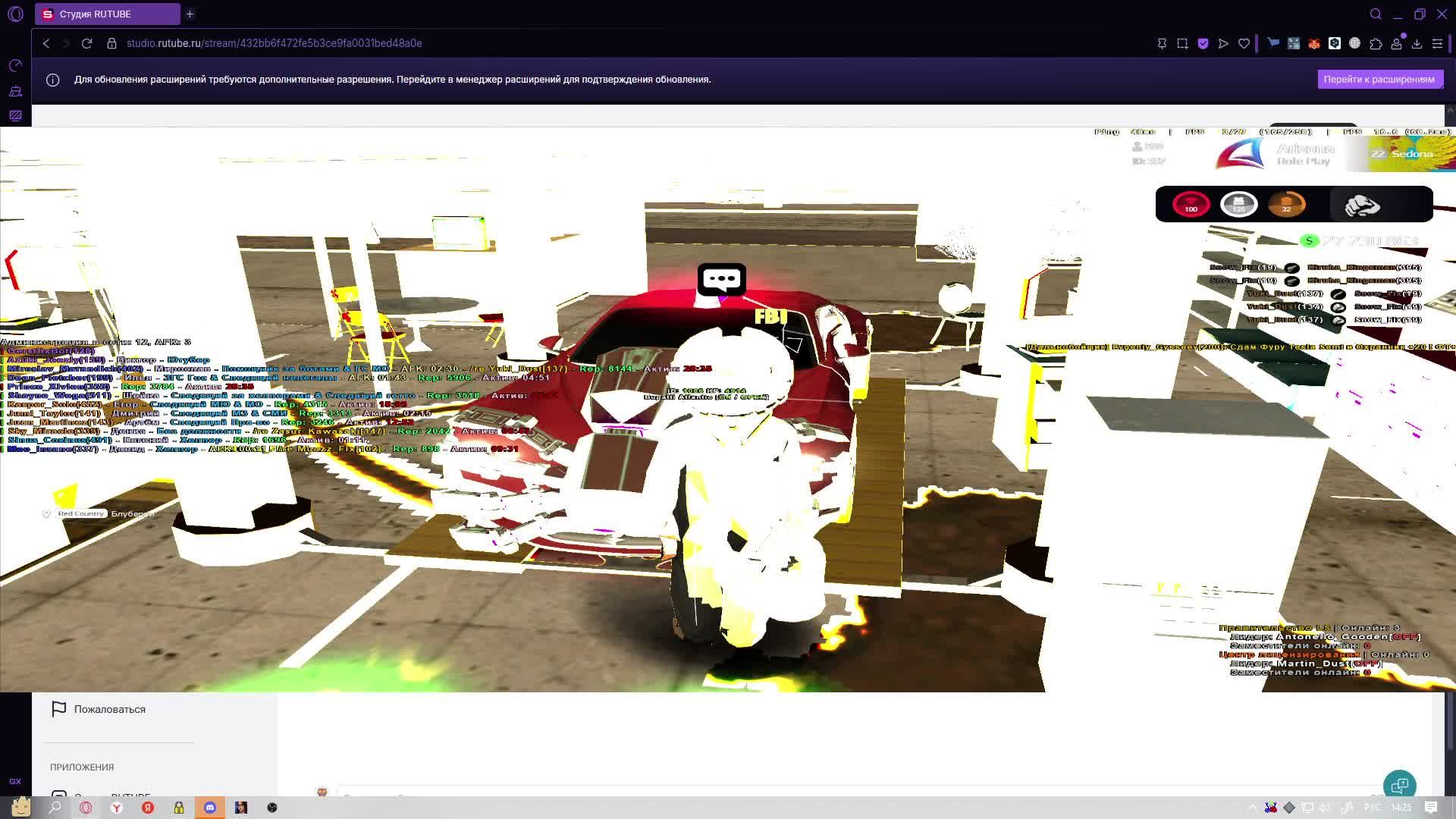This screenshot has height=819, width=1456.
Task: Click the pin icon in address bar
Action: pos(1162,44)
